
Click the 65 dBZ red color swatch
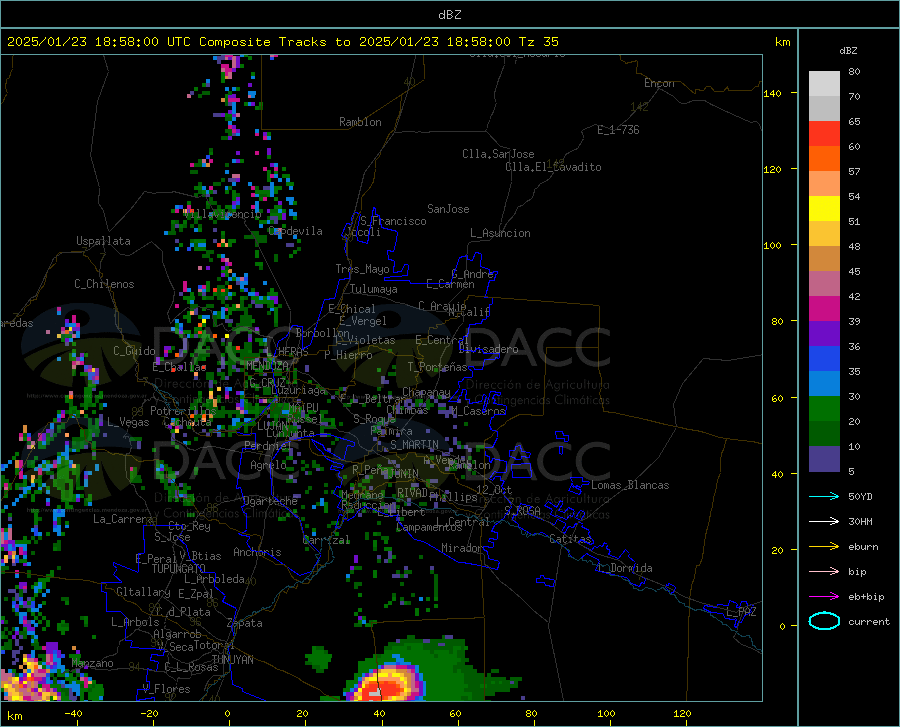[x=824, y=133]
